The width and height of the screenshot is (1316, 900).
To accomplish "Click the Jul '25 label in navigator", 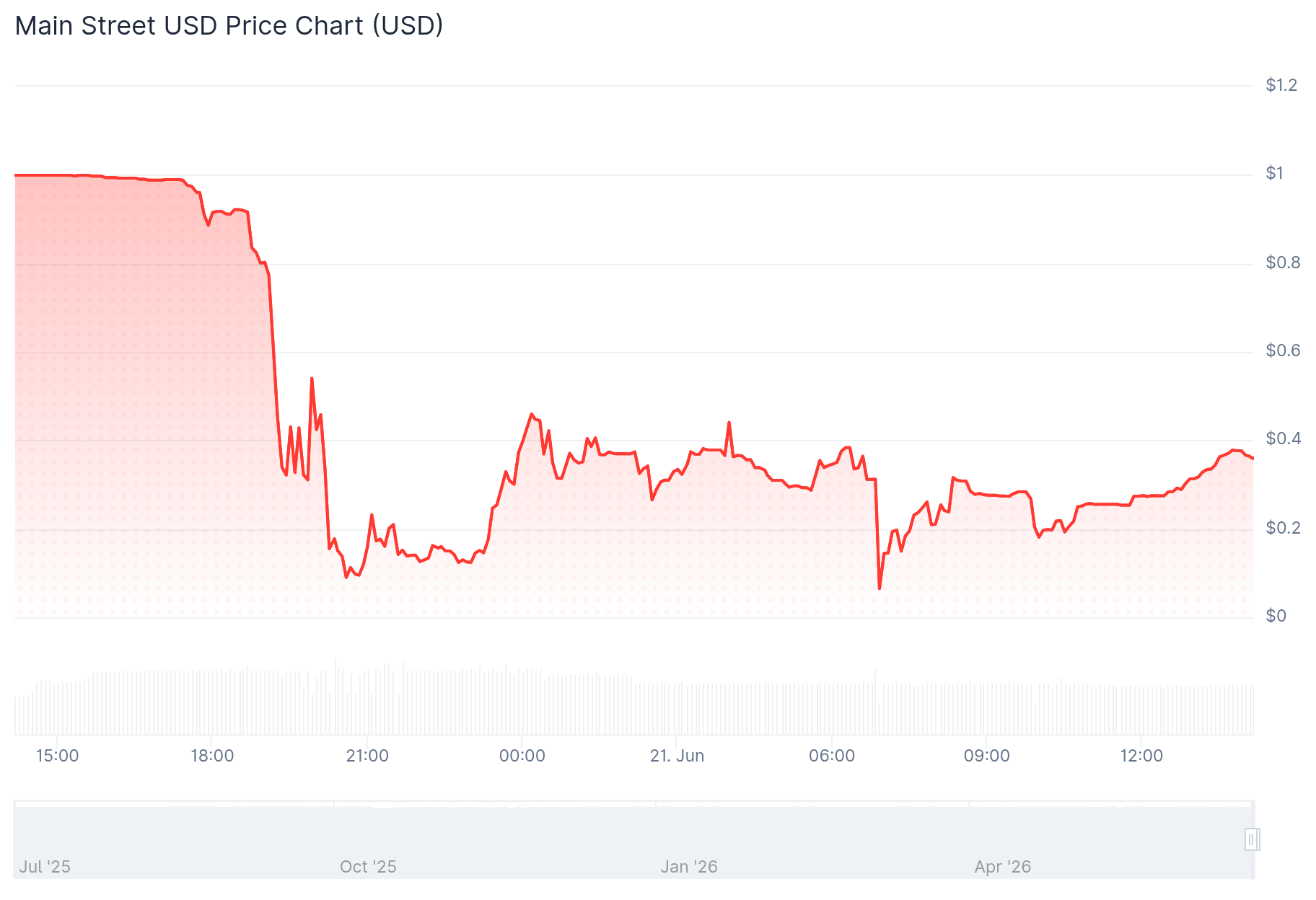I will click(x=45, y=867).
